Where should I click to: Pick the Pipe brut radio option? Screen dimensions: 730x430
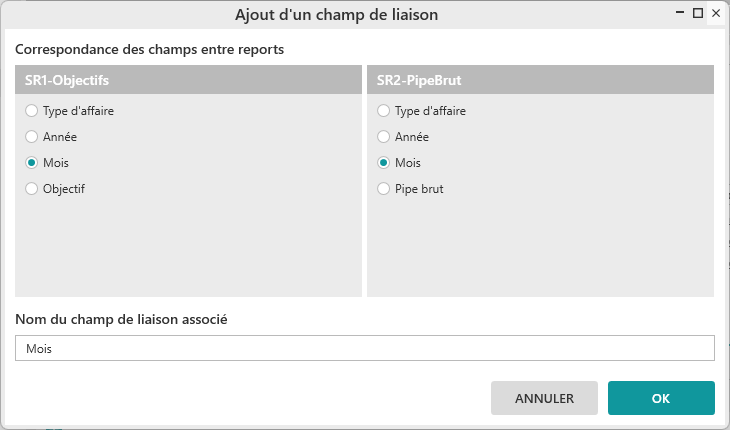[384, 188]
